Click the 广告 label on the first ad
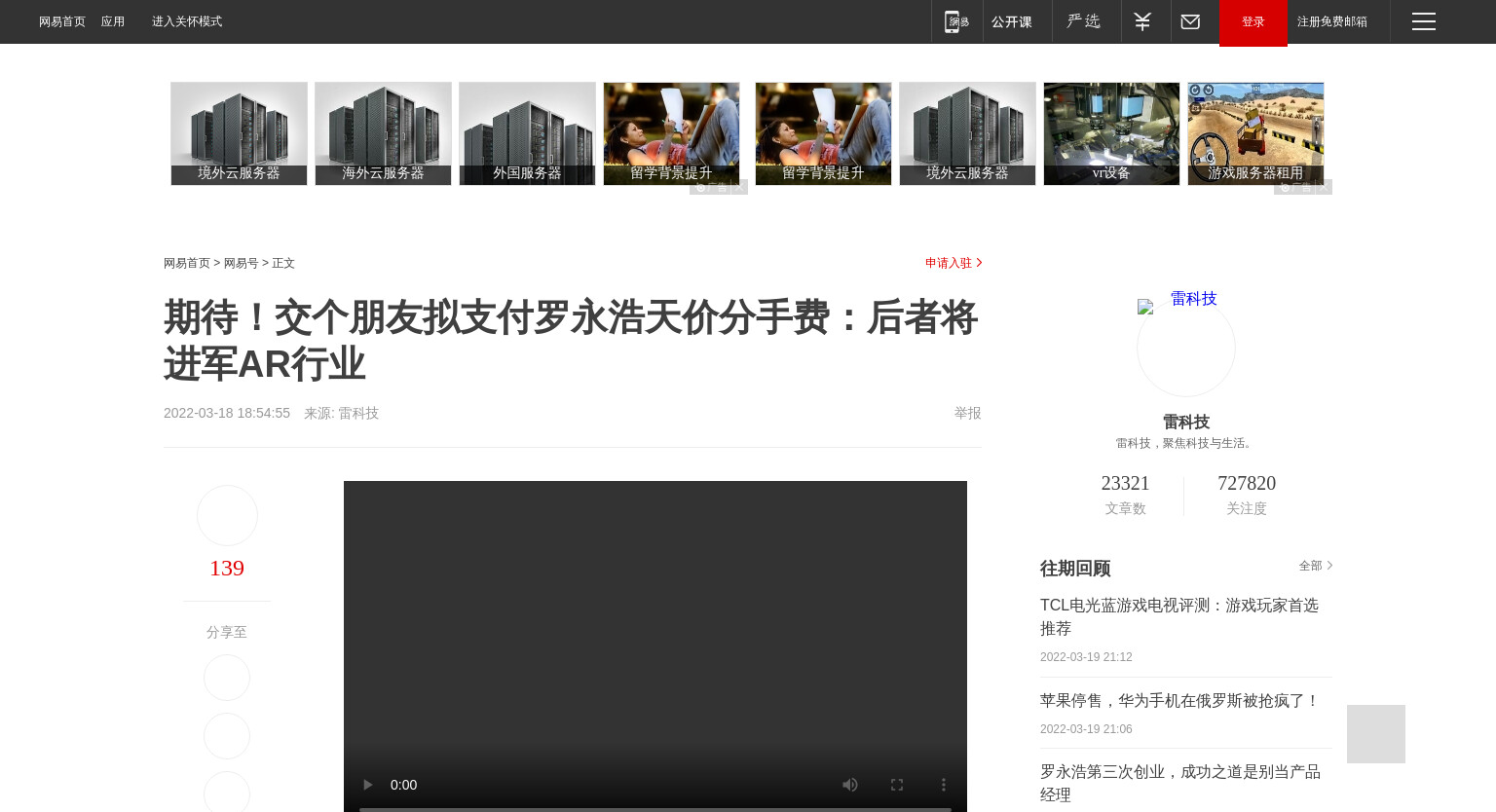The height and width of the screenshot is (812, 1496). tap(711, 187)
